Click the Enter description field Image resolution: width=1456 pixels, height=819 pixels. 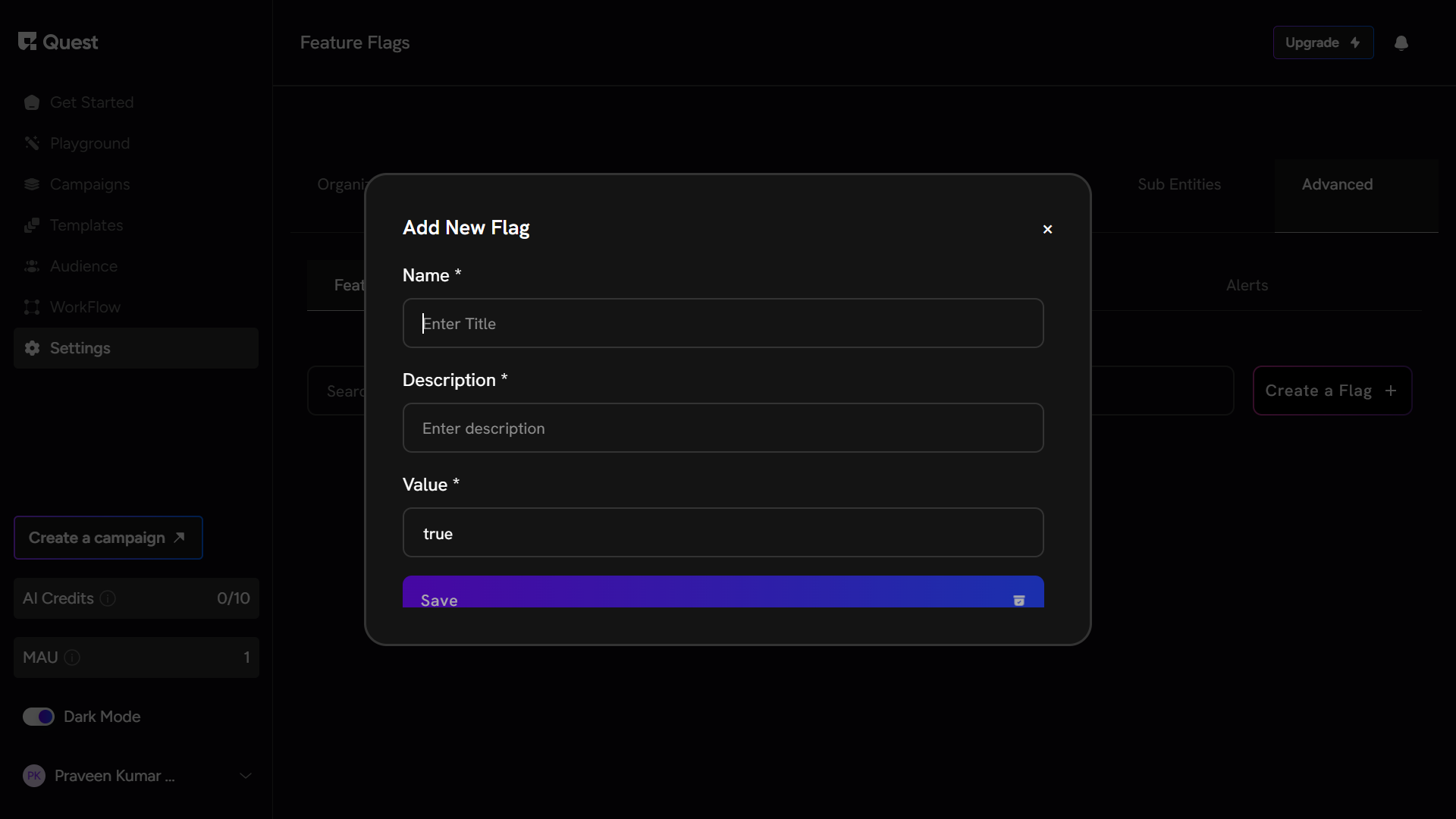723,428
